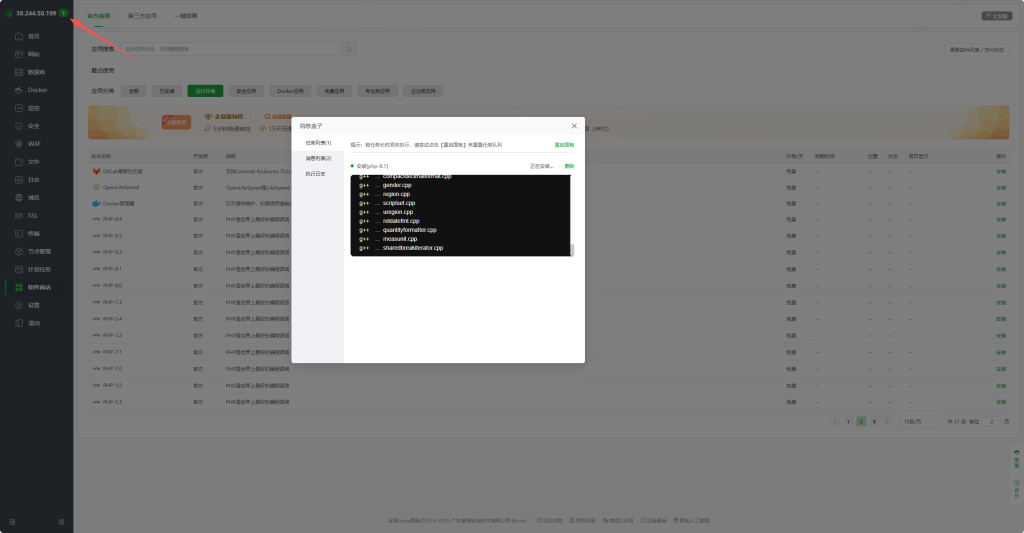Click the 应用搜索 input field

[x=232, y=49]
